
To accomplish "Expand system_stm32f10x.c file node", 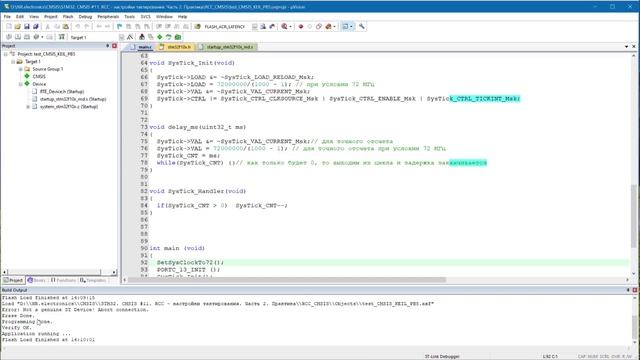I will (x=28, y=107).
